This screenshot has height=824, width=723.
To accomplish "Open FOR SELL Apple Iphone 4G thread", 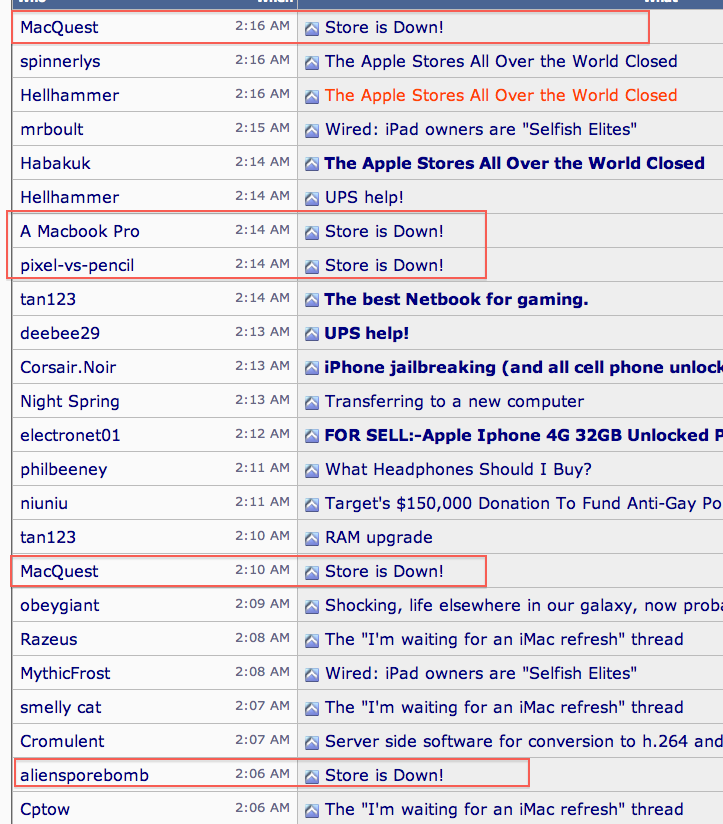I will [x=524, y=435].
